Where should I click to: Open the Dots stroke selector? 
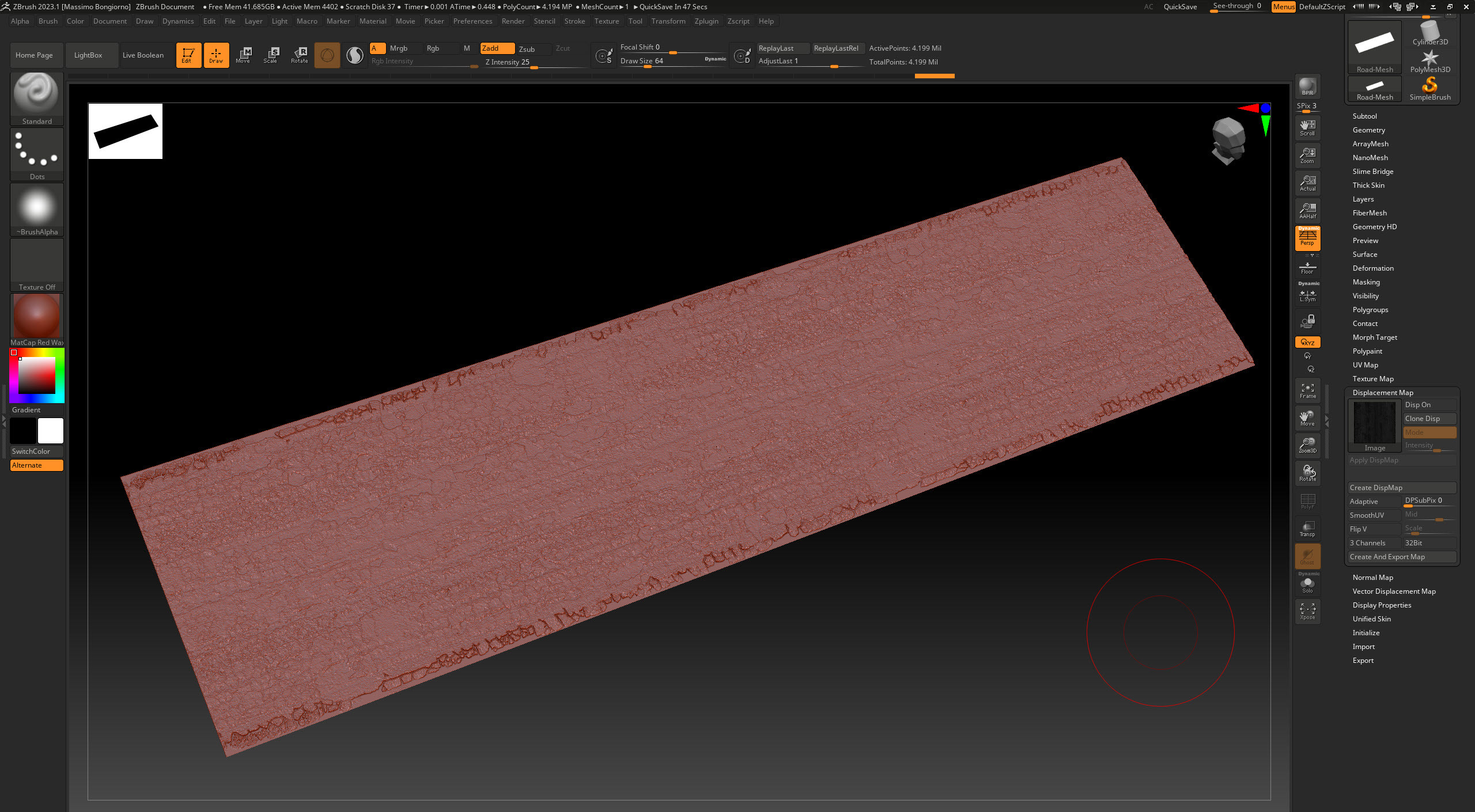(37, 154)
